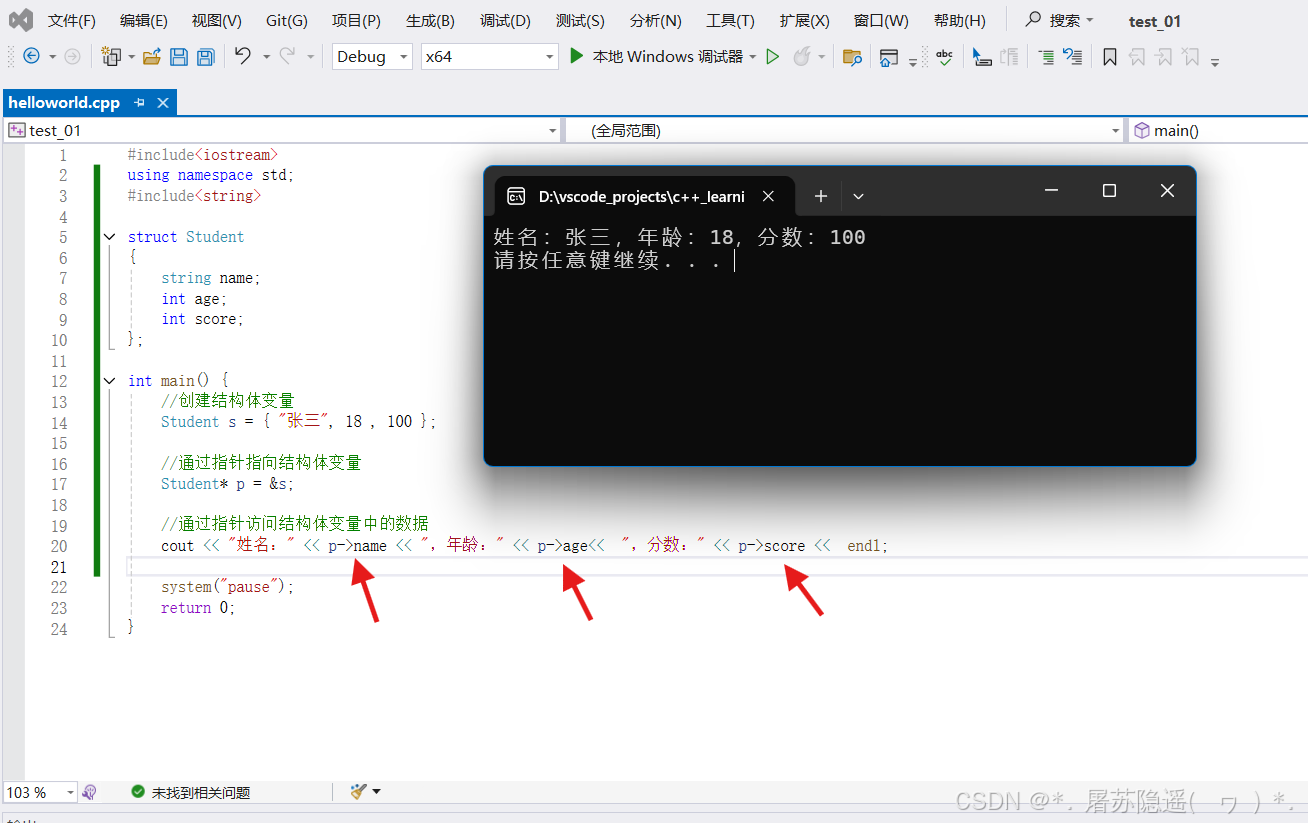This screenshot has height=823, width=1308.
Task: Open the toolbar overflow options arrow at far right
Action: [1215, 61]
